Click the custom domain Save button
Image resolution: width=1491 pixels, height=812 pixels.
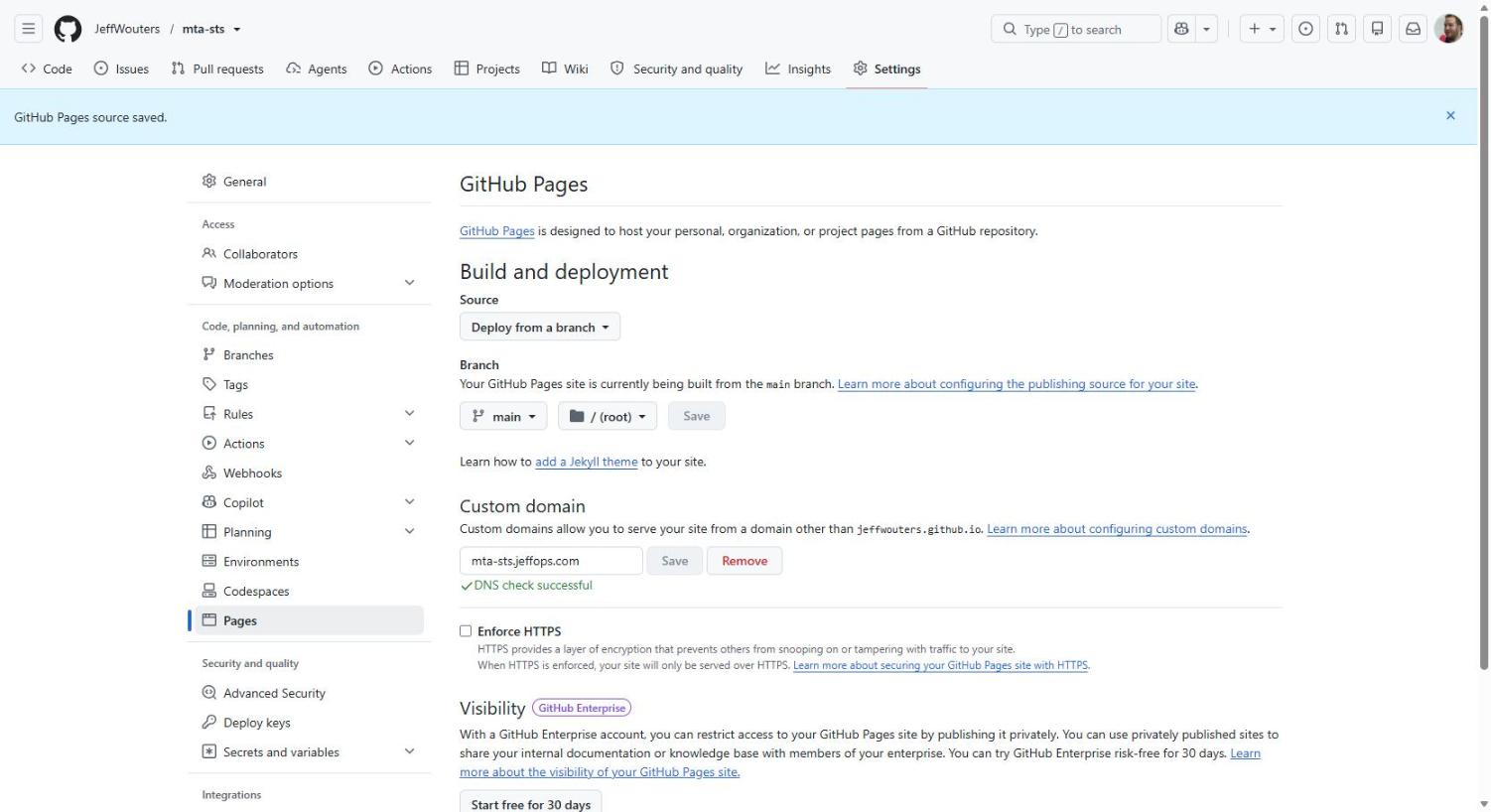pyautogui.click(x=675, y=561)
